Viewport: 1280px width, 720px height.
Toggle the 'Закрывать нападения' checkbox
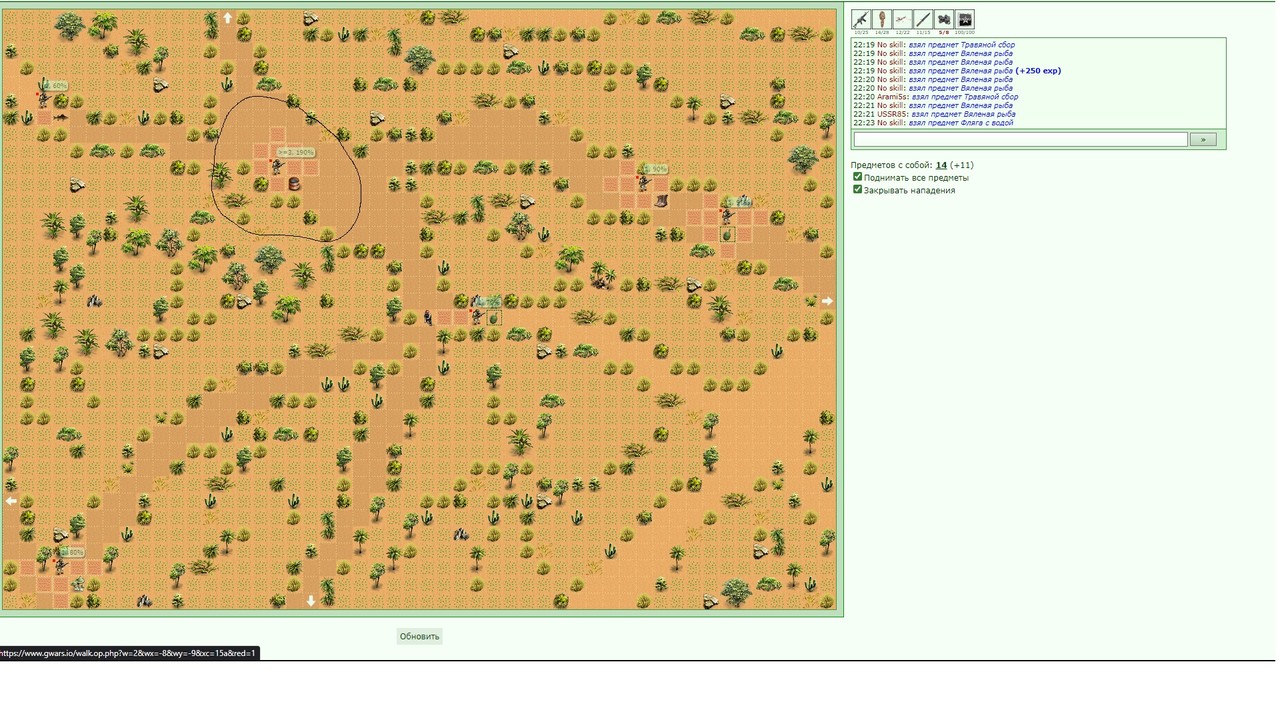[857, 189]
